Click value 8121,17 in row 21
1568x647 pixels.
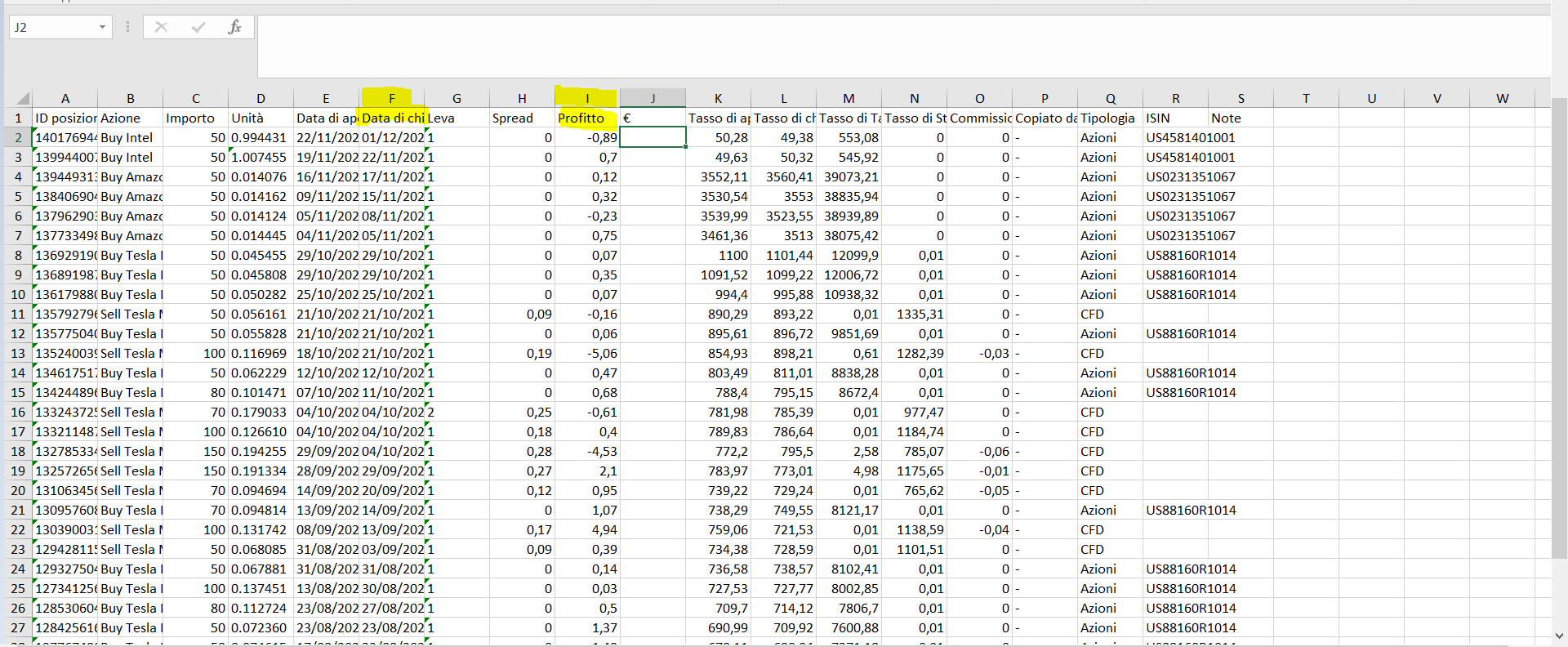click(849, 510)
